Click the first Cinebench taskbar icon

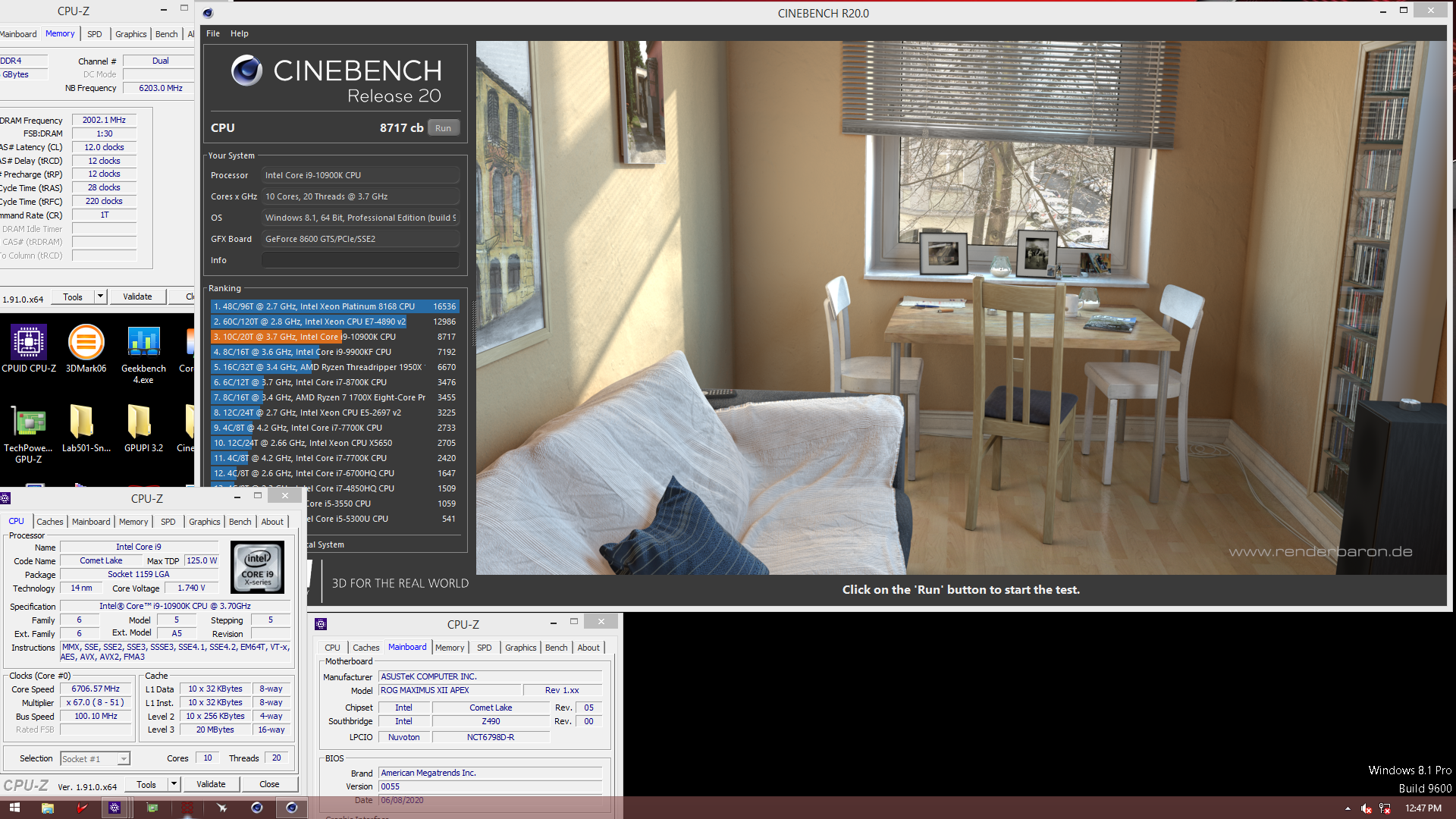(x=256, y=808)
